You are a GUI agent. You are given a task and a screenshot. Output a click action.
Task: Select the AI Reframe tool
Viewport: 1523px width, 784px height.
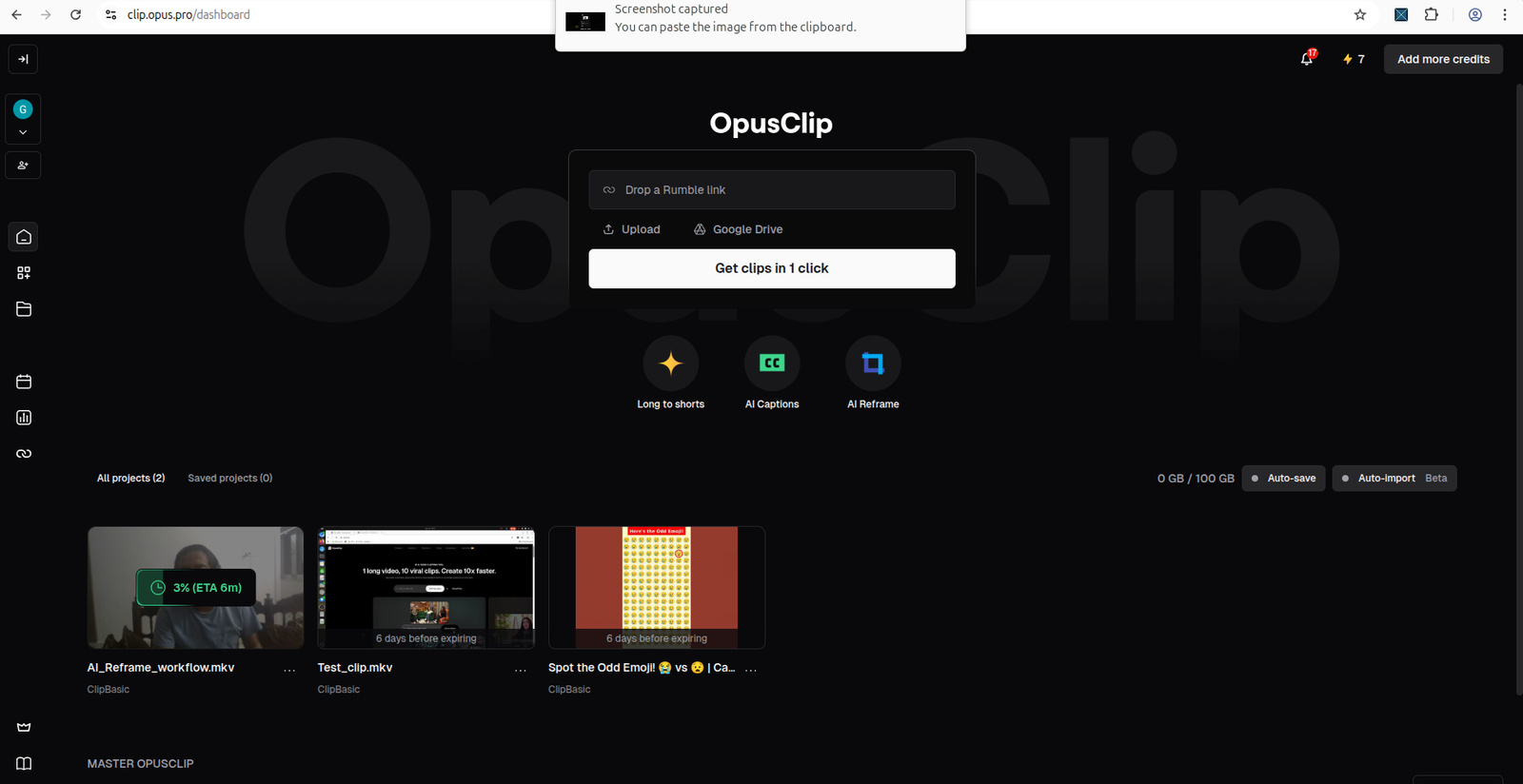873,372
